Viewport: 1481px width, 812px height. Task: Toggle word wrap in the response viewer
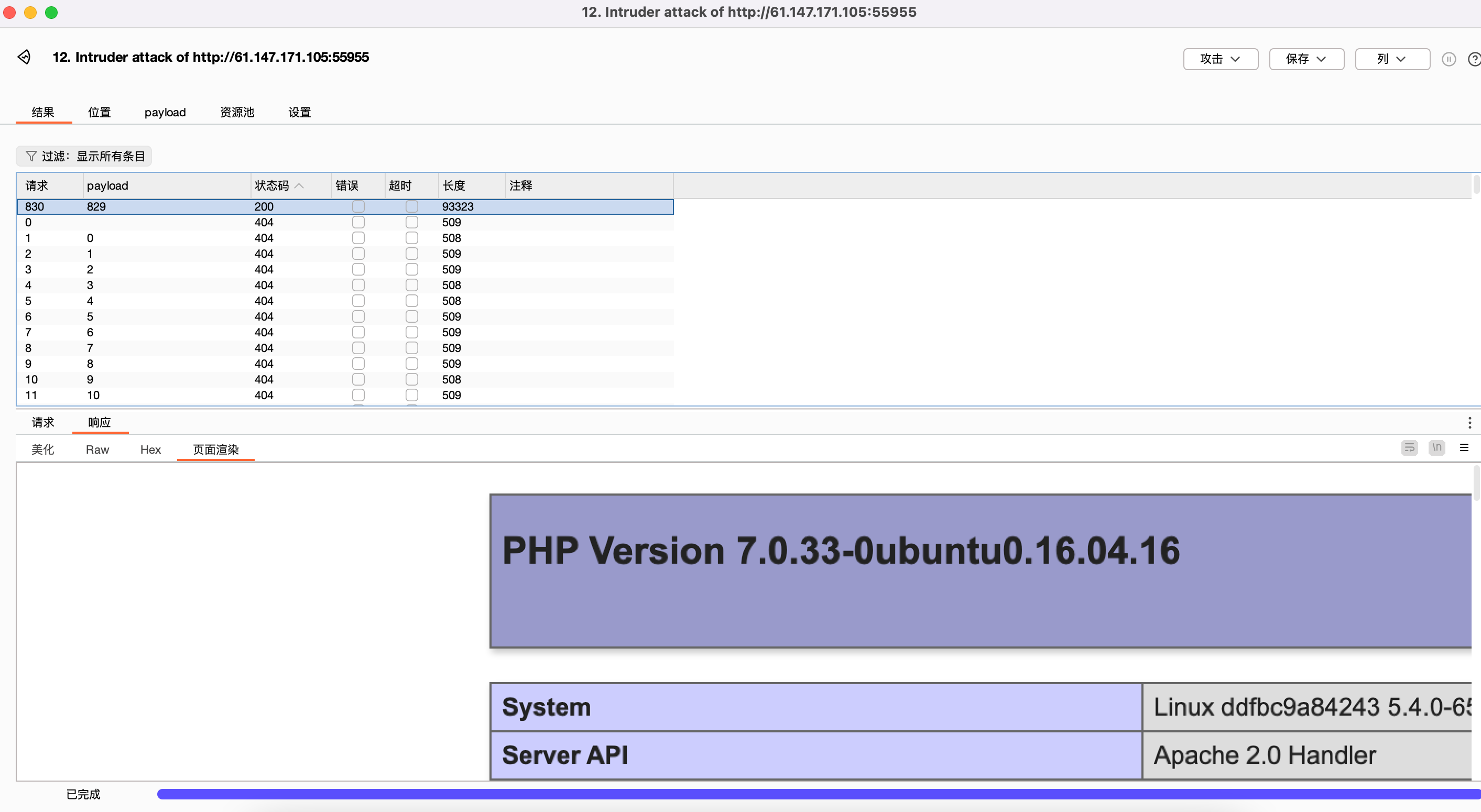1409,448
